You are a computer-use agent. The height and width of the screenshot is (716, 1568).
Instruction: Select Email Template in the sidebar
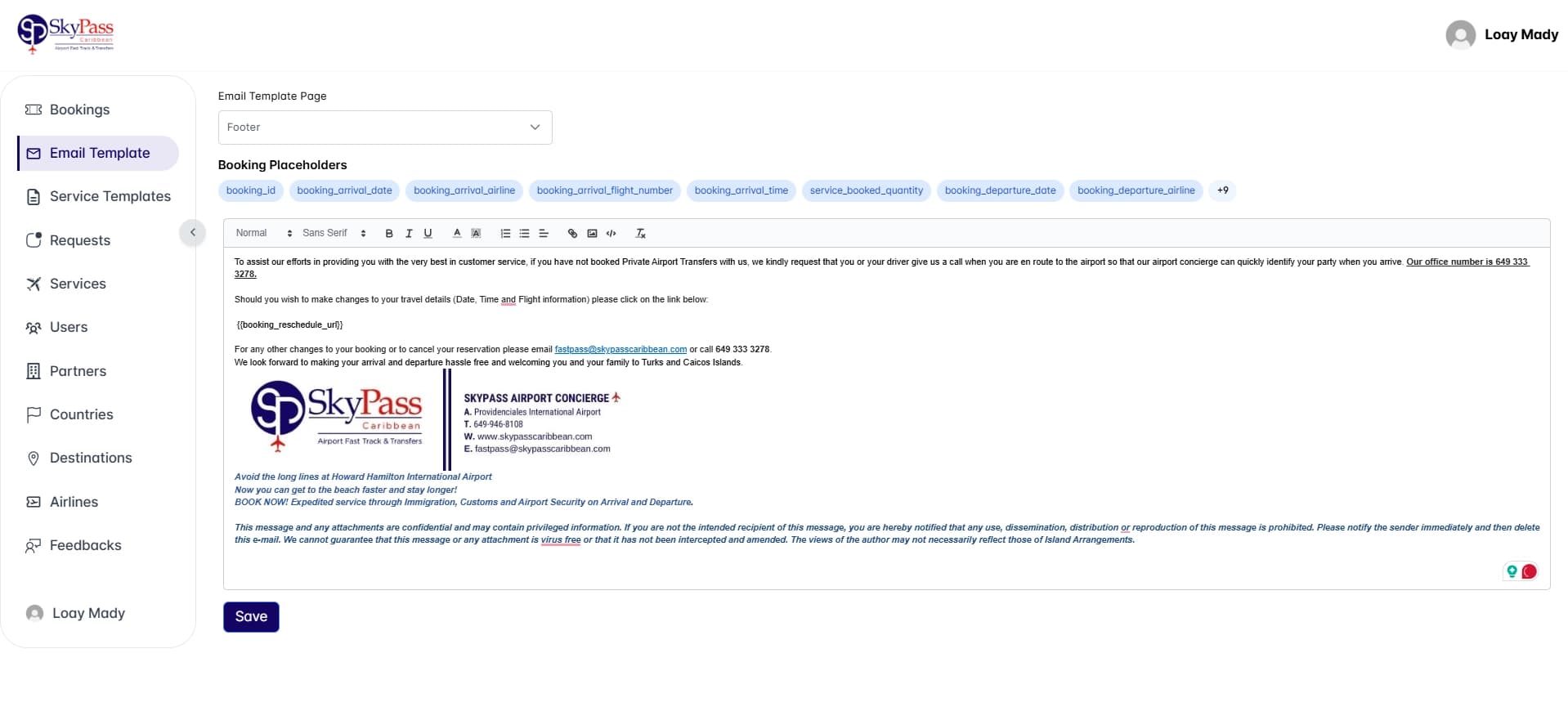click(98, 153)
